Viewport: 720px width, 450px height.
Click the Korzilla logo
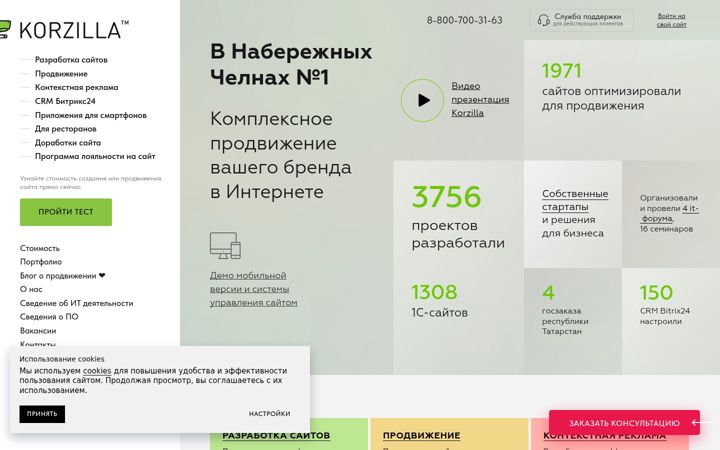(x=64, y=30)
